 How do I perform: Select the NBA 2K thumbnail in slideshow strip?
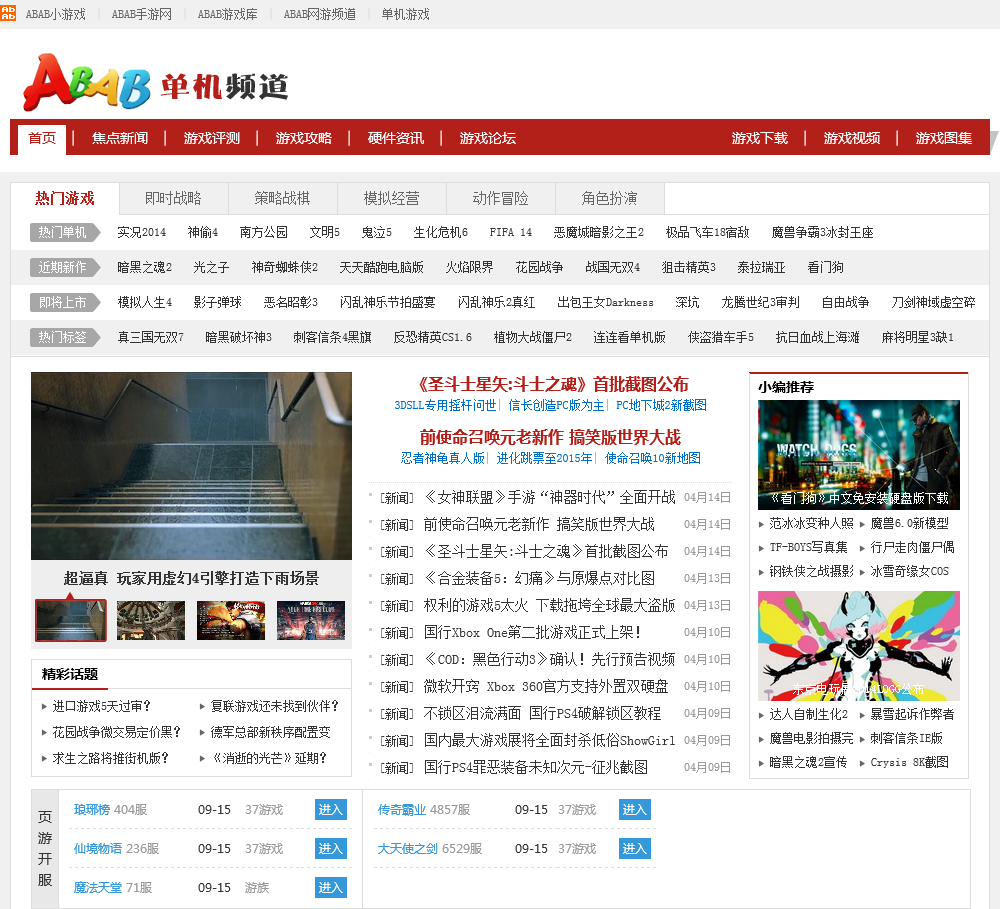pyautogui.click(x=311, y=620)
